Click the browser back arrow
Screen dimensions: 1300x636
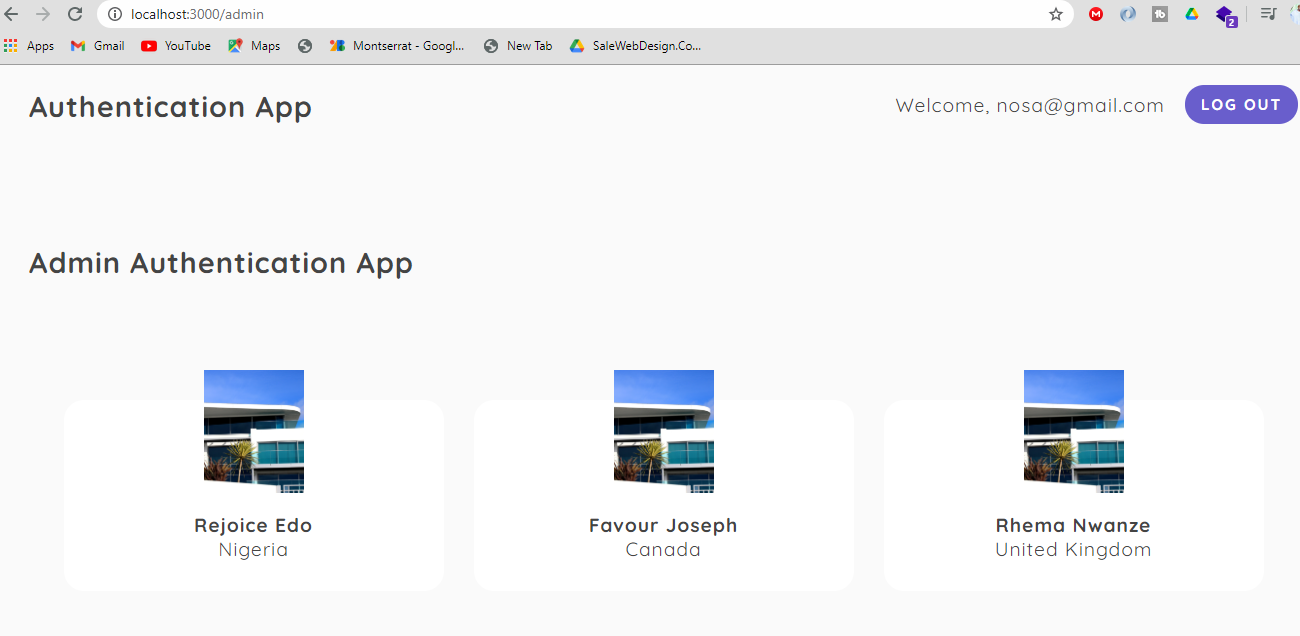[12, 14]
